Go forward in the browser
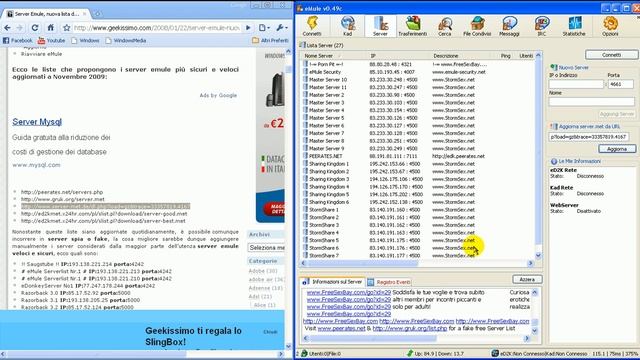640x360 pixels. [20, 28]
